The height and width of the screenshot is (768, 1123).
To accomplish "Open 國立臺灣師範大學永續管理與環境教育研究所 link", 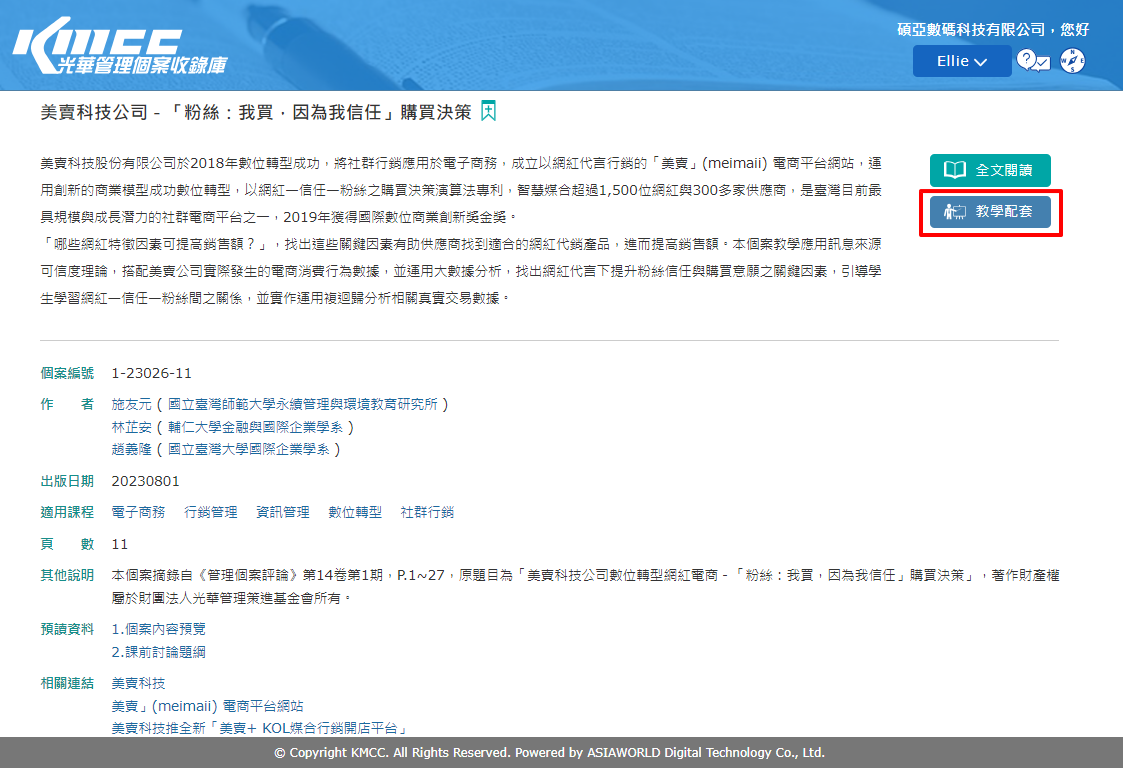I will click(302, 404).
